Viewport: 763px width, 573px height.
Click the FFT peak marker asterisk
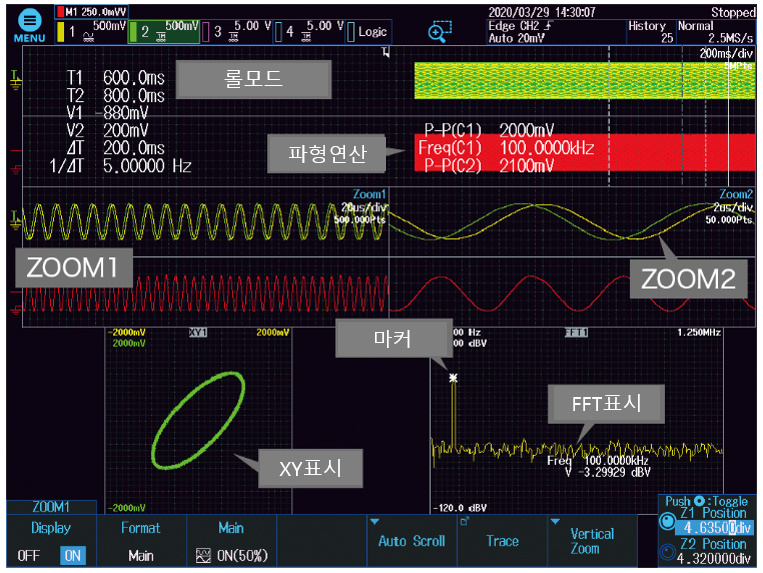453,378
